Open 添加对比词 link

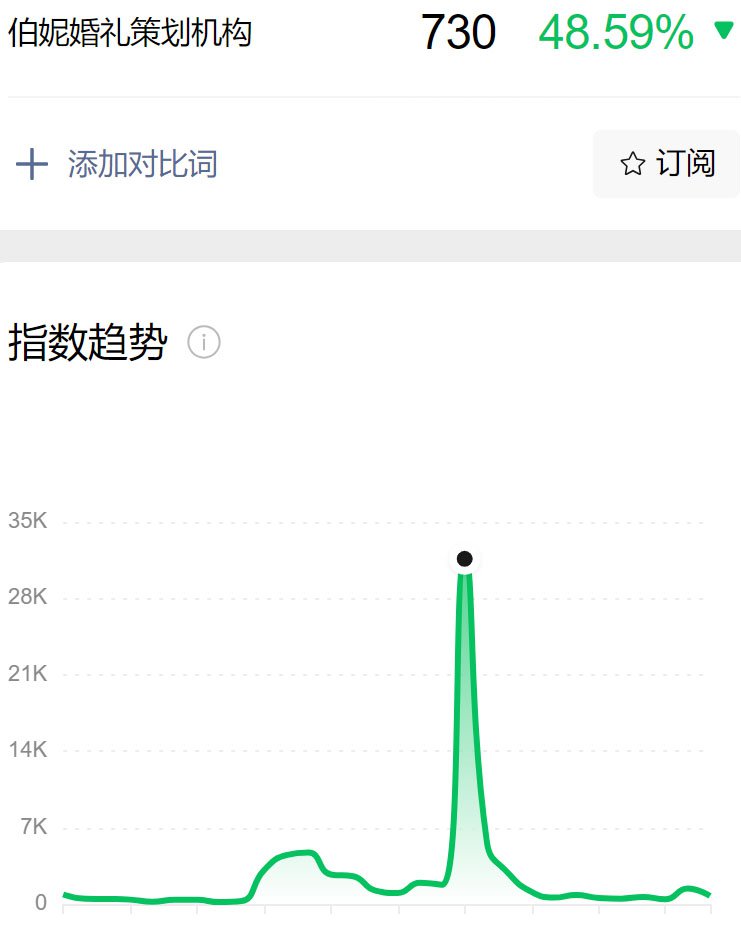point(142,164)
